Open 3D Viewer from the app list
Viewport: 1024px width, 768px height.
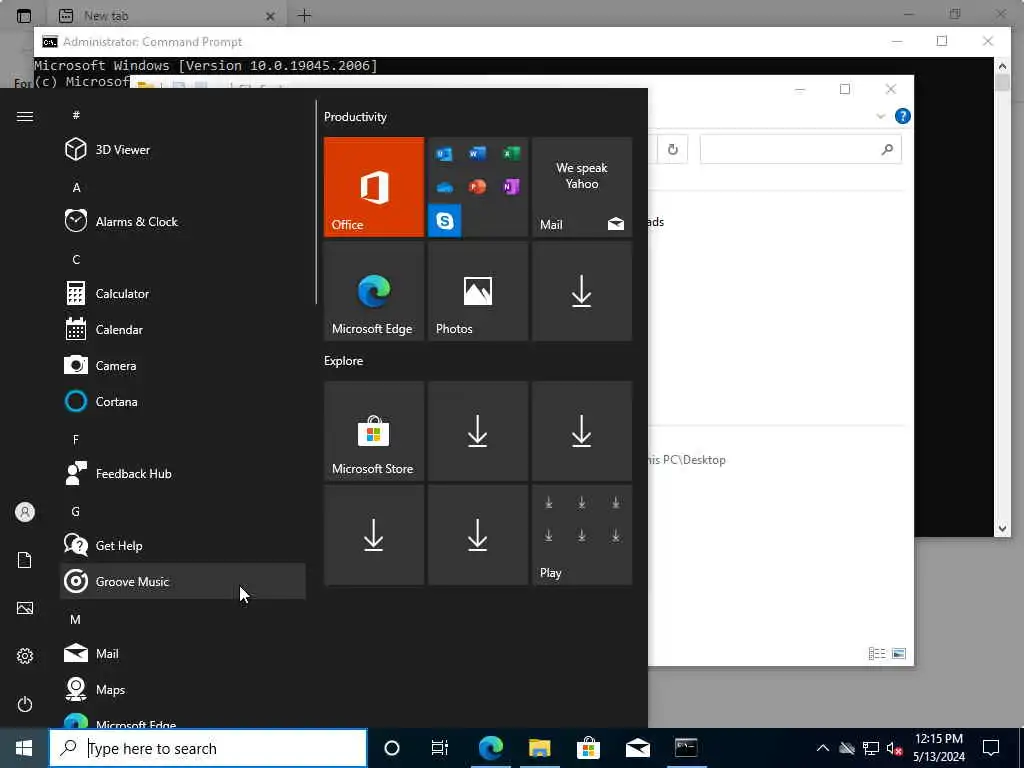(x=183, y=150)
